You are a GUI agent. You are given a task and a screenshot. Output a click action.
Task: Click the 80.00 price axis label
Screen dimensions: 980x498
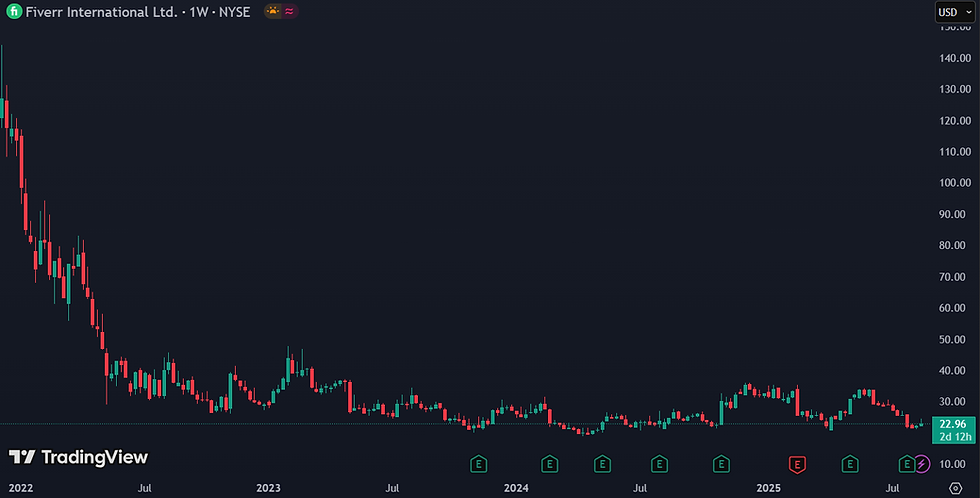(952, 246)
